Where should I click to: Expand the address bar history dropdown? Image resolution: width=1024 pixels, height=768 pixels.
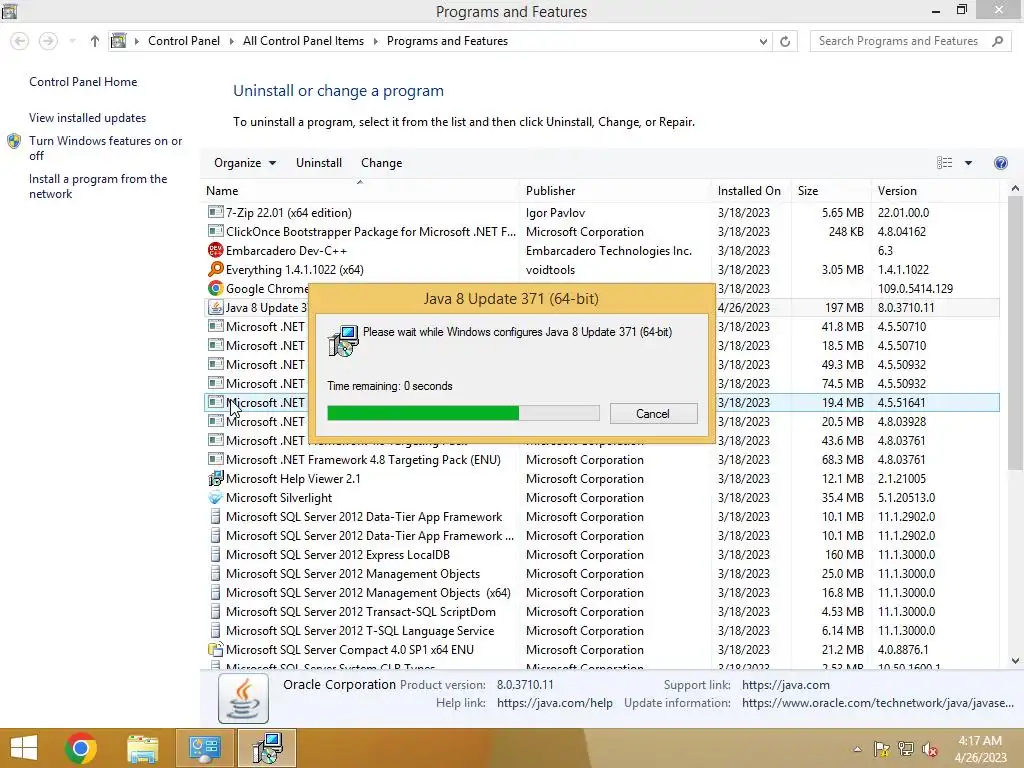(x=763, y=41)
